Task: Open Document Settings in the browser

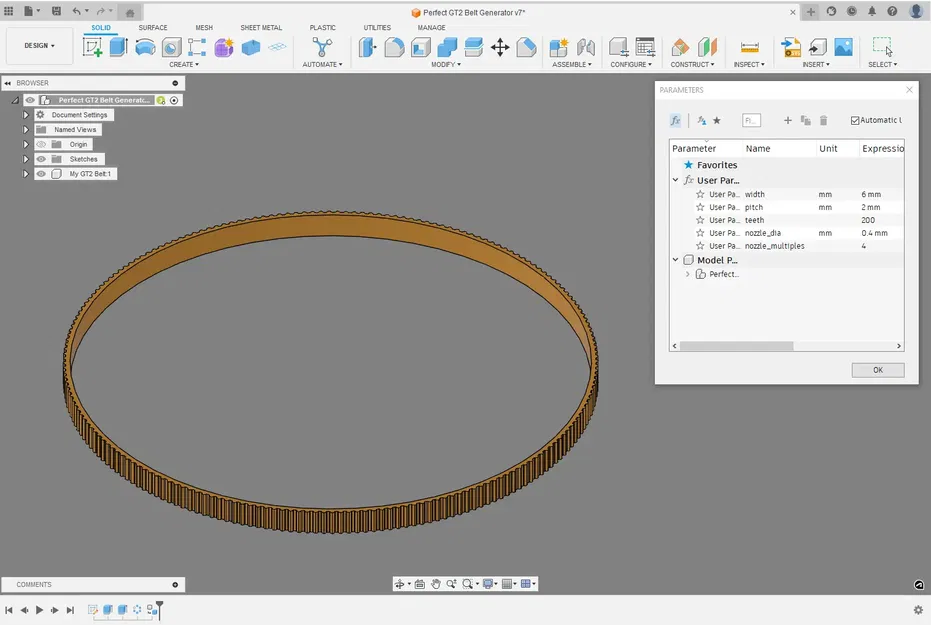Action: pos(80,114)
